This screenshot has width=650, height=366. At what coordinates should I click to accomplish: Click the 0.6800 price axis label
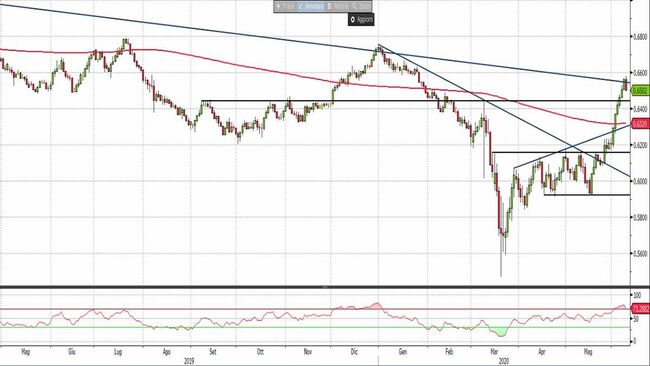pos(641,36)
